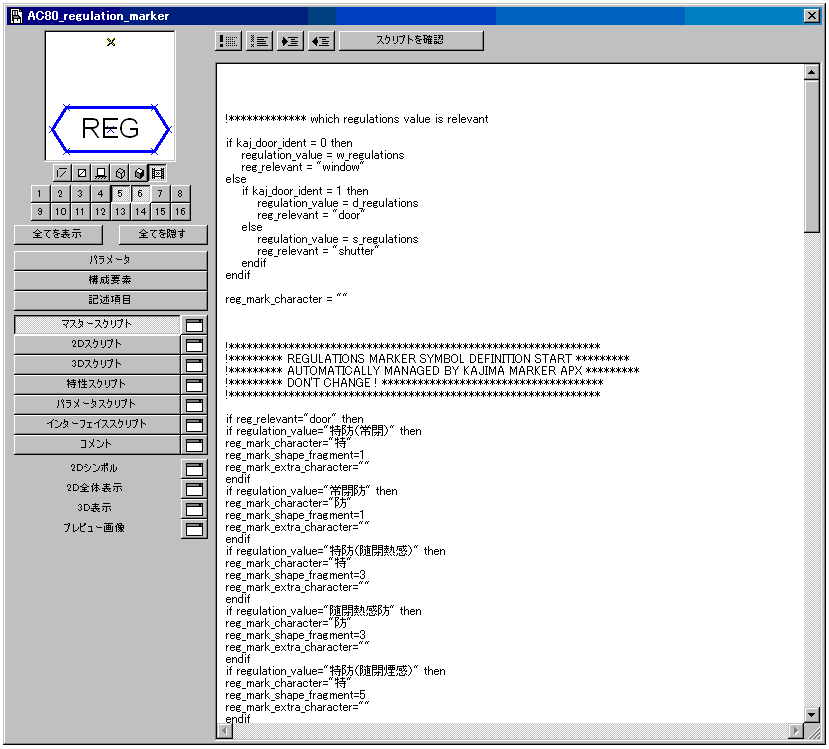Open the 3D表示 window icon

(x=194, y=509)
